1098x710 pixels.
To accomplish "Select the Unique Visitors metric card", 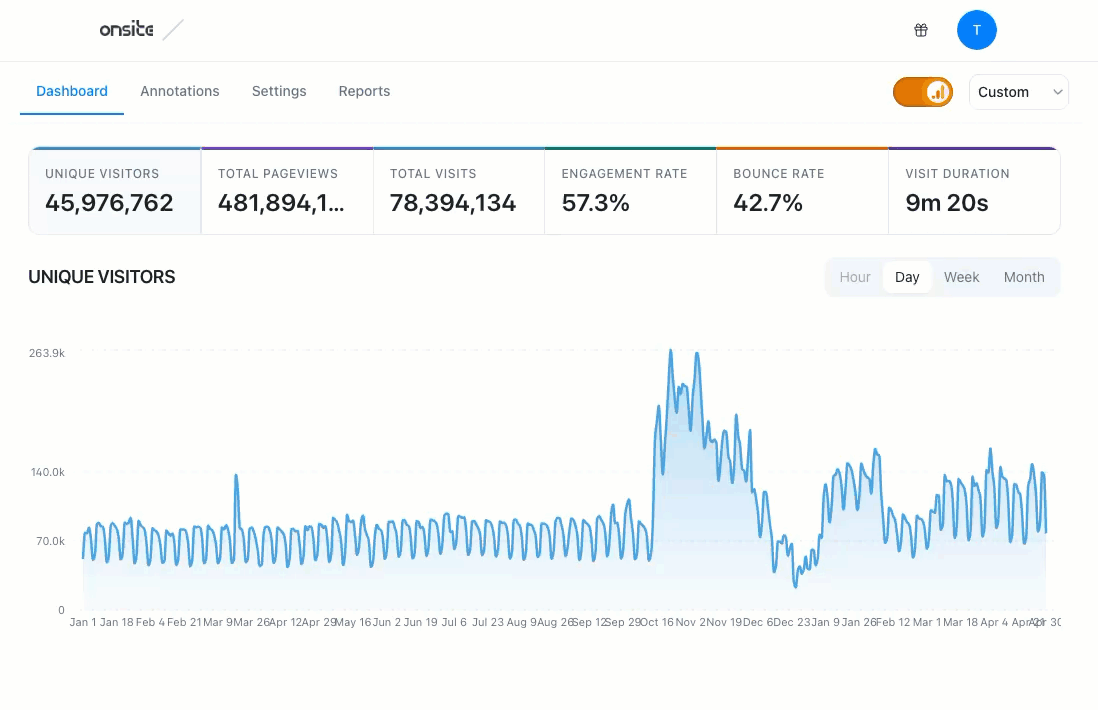I will (x=115, y=191).
